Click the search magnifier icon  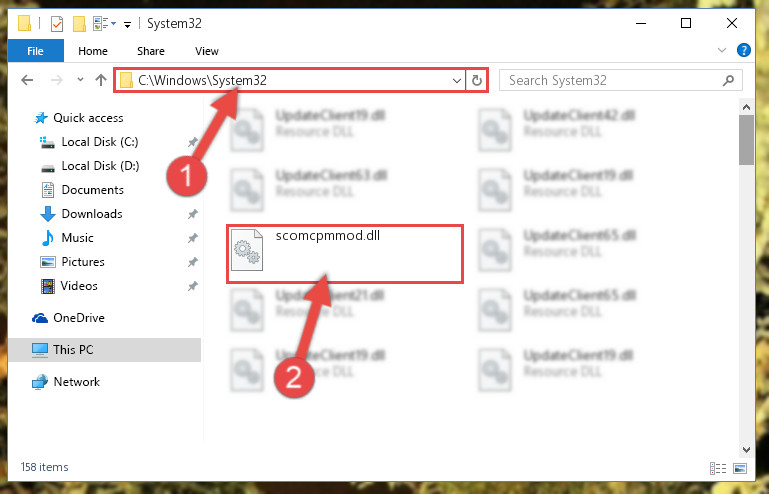click(729, 80)
